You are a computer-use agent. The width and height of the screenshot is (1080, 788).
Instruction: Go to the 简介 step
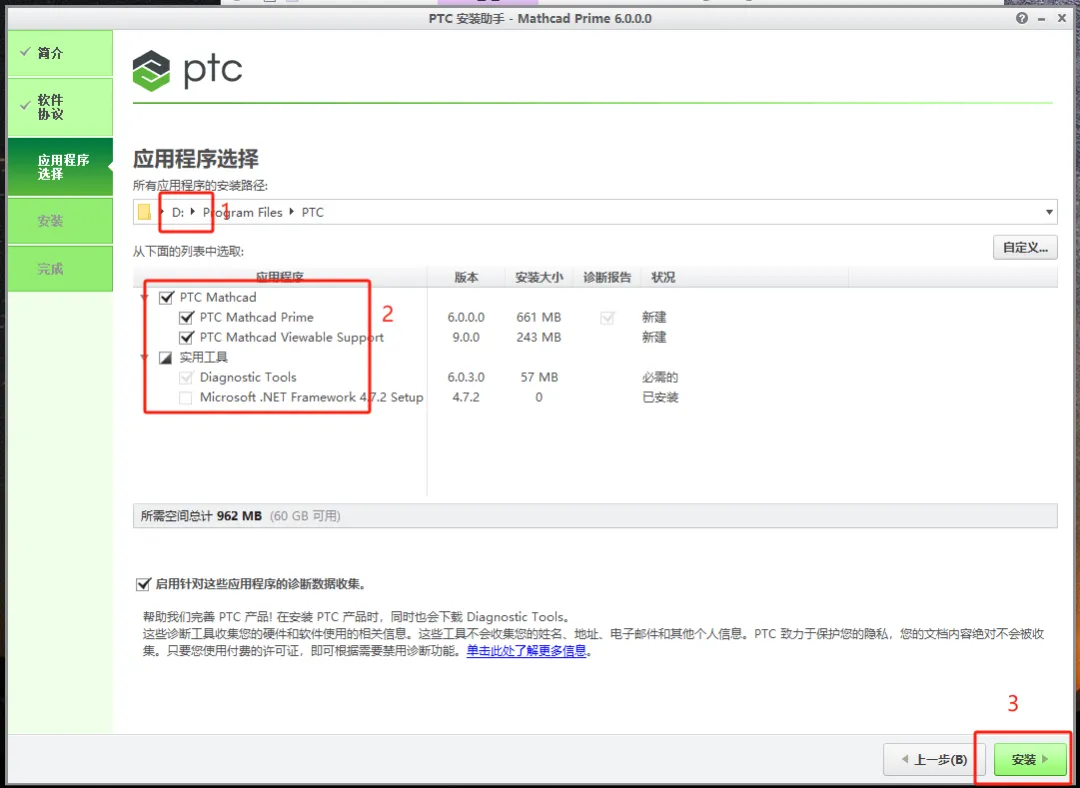coord(60,53)
